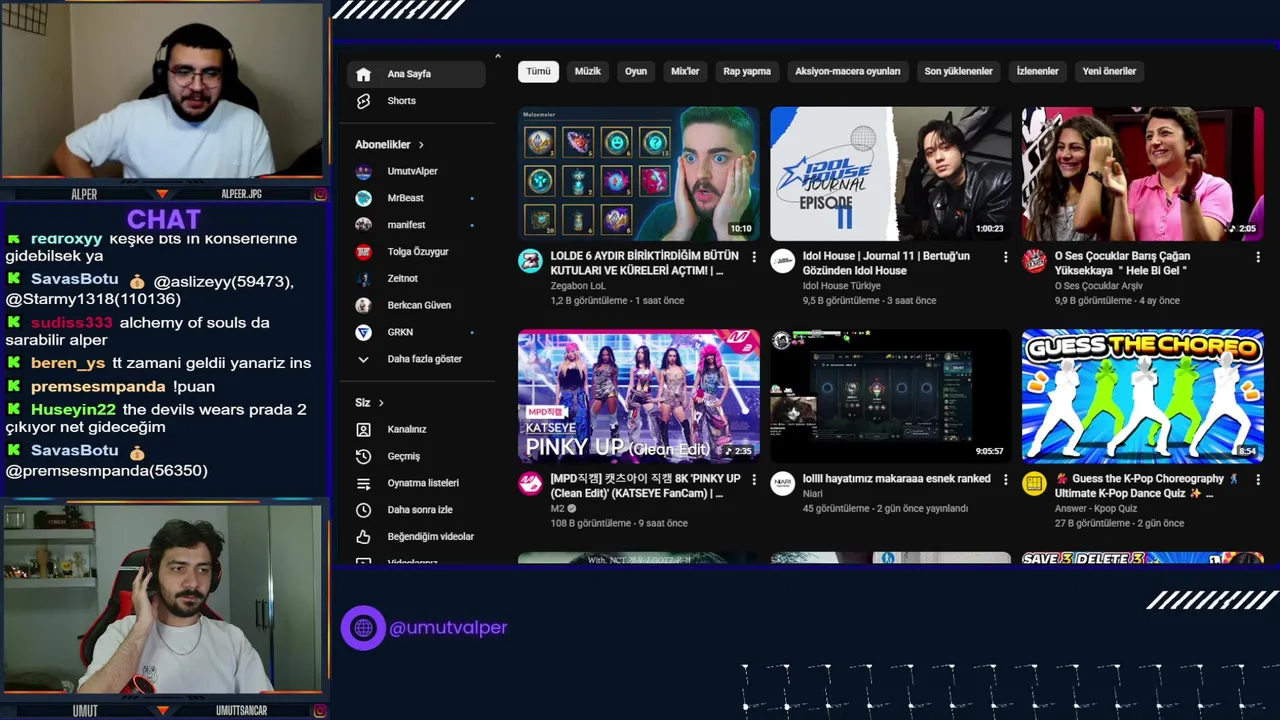The image size is (1280, 720).
Task: Open the GRKN channel avatar
Action: [x=364, y=332]
